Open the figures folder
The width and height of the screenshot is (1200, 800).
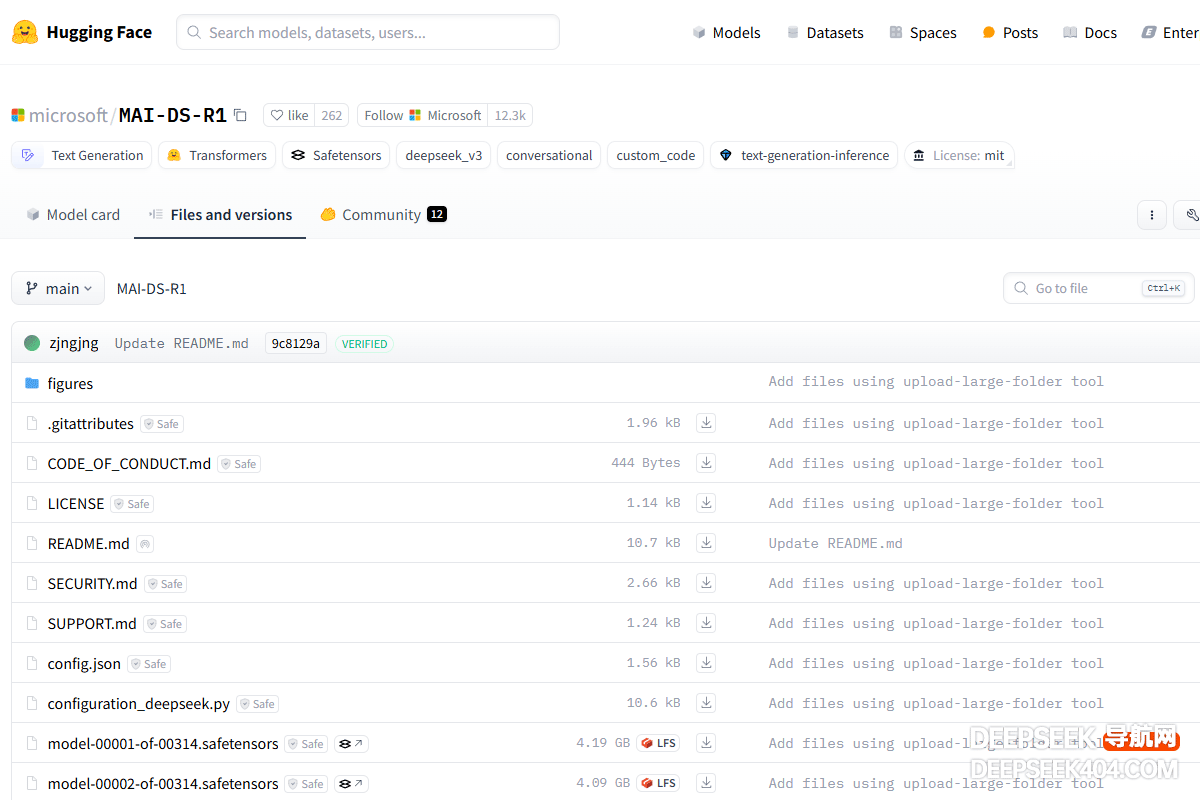[70, 383]
